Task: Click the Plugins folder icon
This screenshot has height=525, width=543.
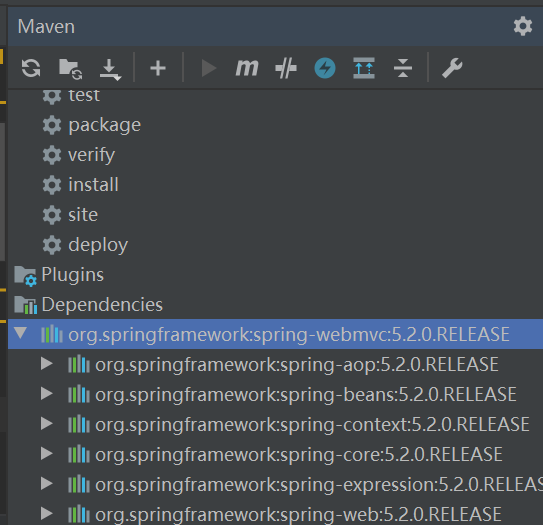Action: [25, 276]
